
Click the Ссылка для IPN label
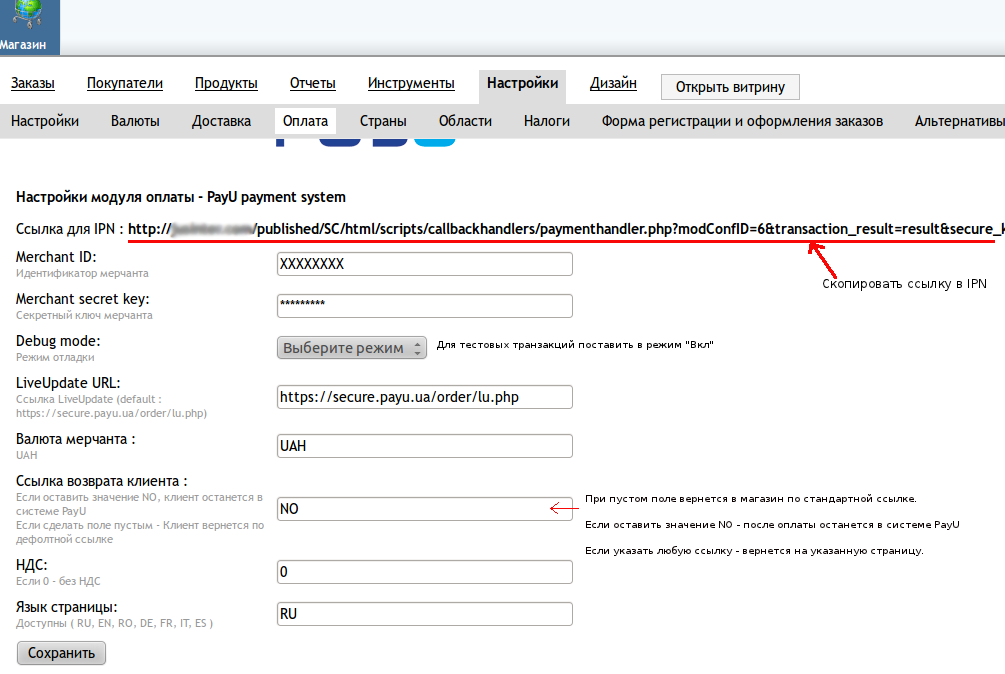(69, 229)
